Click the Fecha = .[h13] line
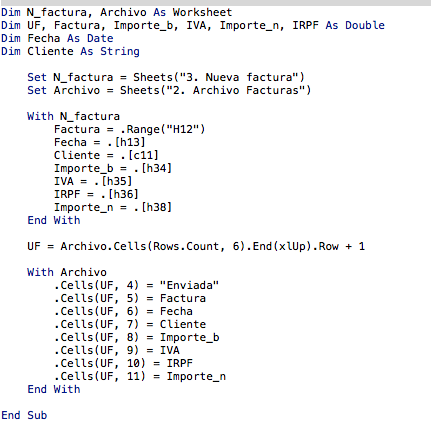The height and width of the screenshot is (428, 431). [x=100, y=142]
